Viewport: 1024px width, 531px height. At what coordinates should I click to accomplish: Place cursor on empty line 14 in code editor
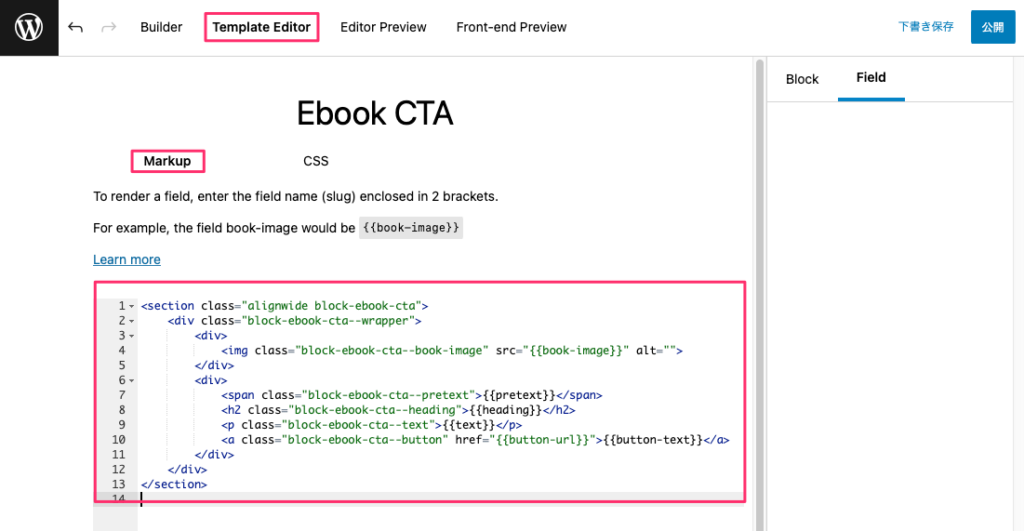pyautogui.click(x=400, y=499)
